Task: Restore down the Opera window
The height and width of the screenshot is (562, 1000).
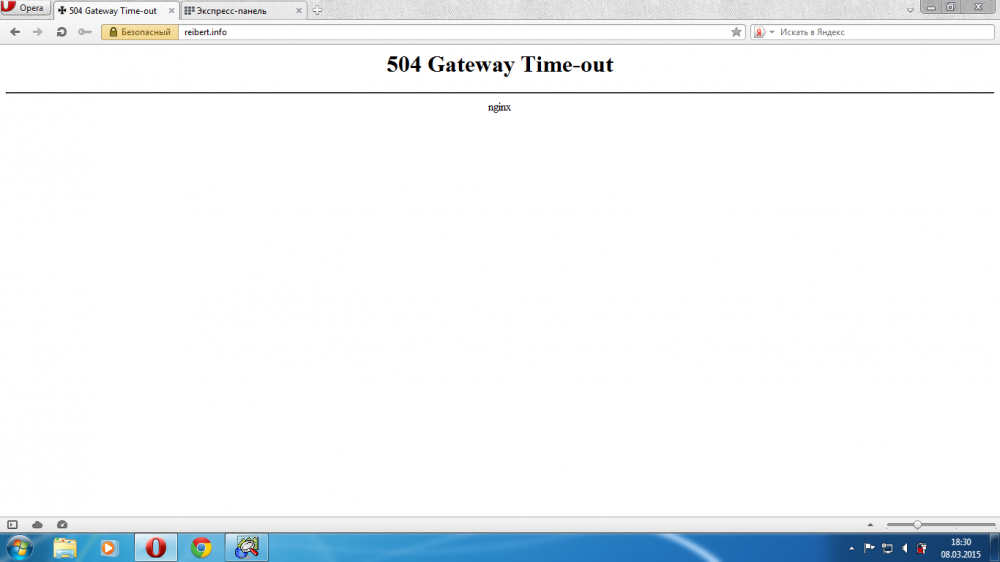Action: pyautogui.click(x=951, y=7)
